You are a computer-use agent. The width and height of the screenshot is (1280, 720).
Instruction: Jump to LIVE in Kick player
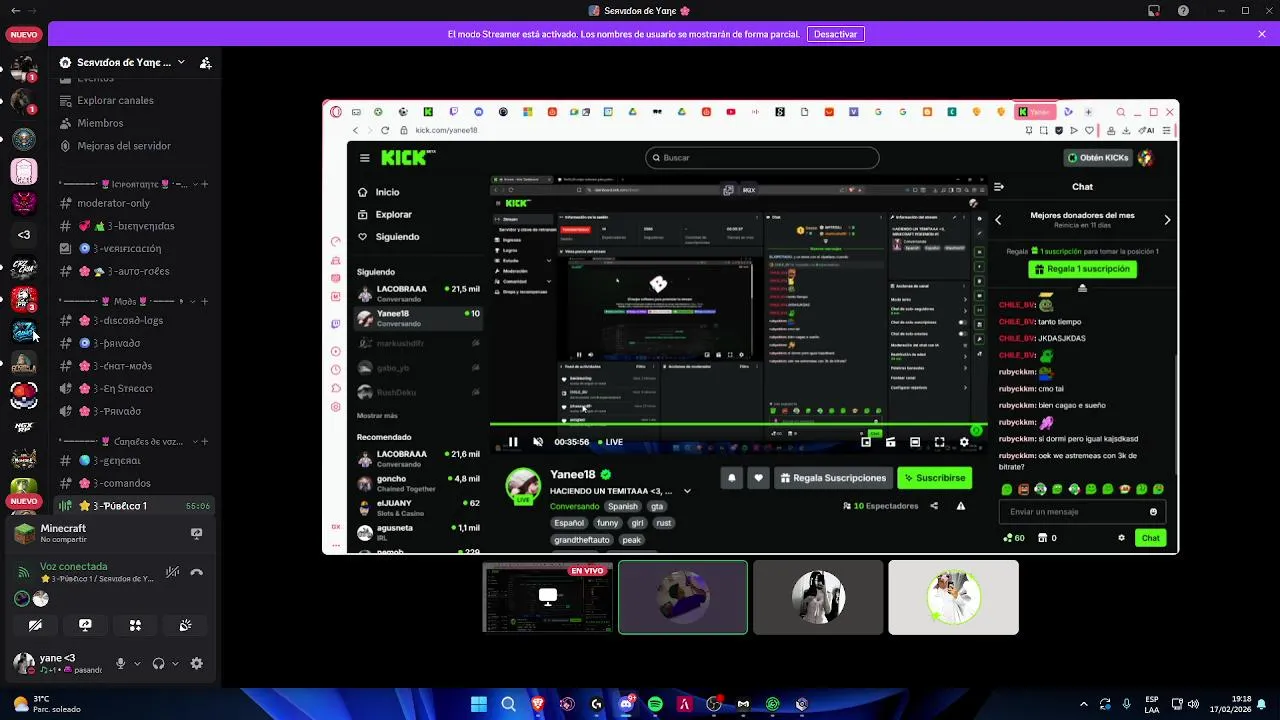(610, 442)
